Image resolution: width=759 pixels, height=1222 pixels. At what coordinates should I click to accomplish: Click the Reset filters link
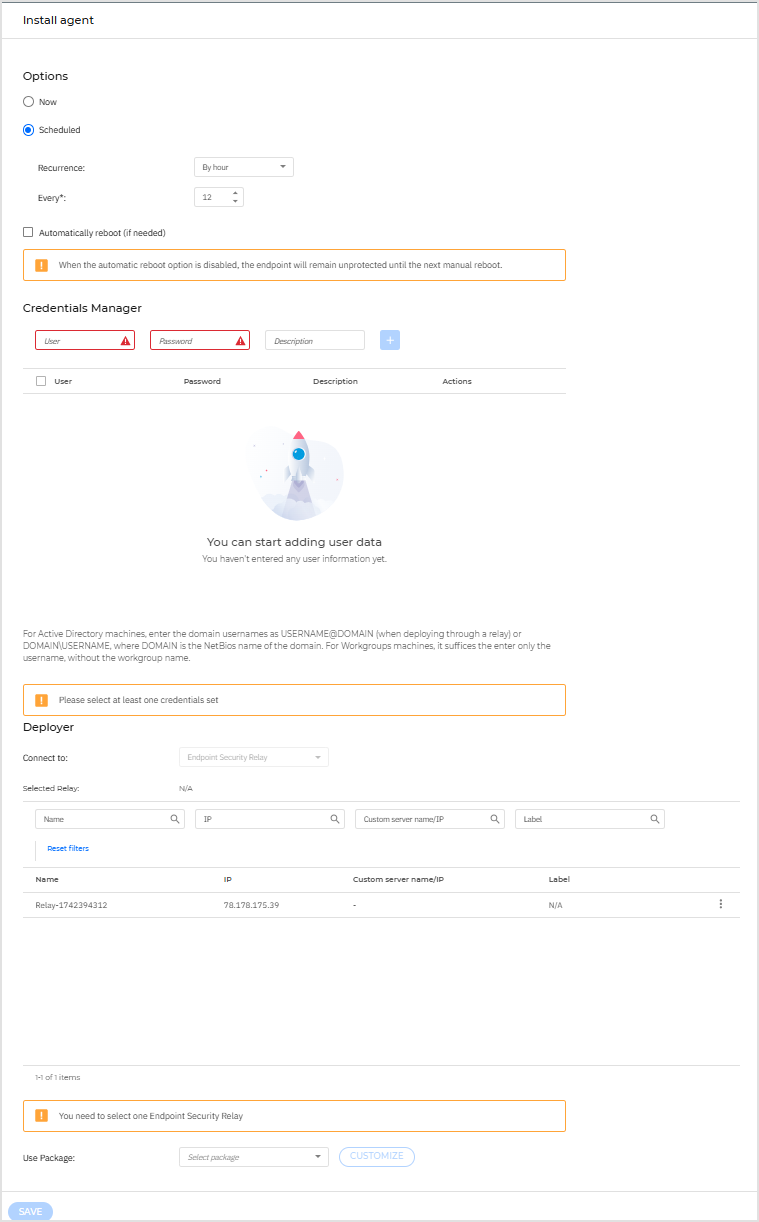68,848
